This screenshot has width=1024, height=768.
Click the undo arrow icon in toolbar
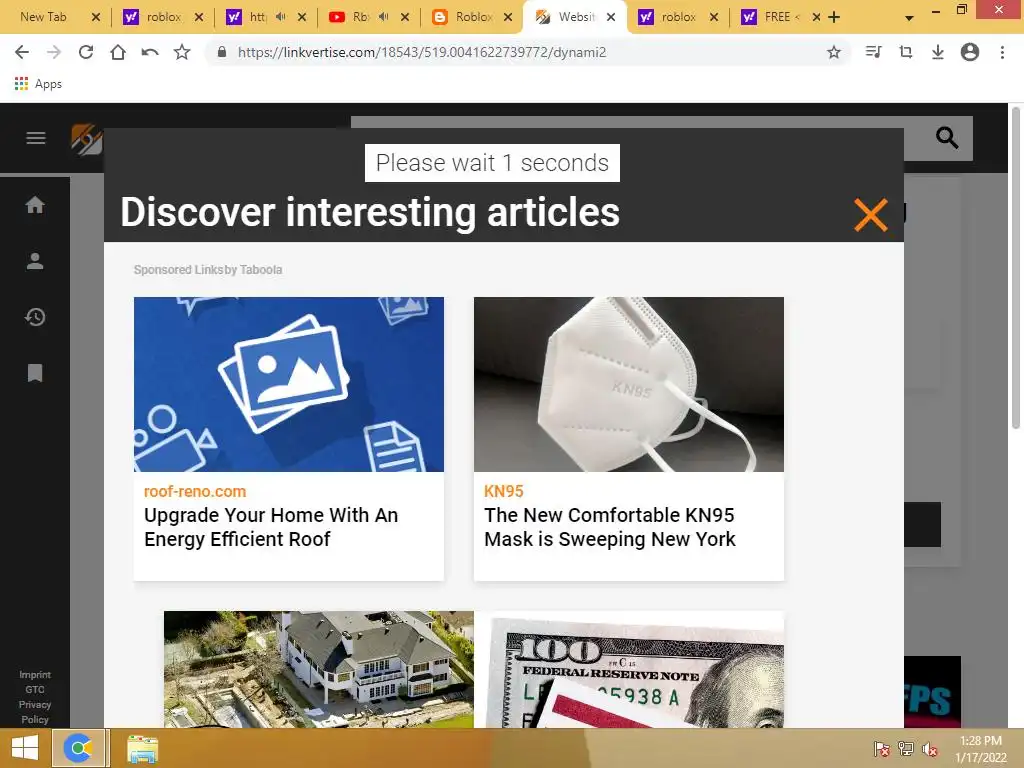point(150,52)
